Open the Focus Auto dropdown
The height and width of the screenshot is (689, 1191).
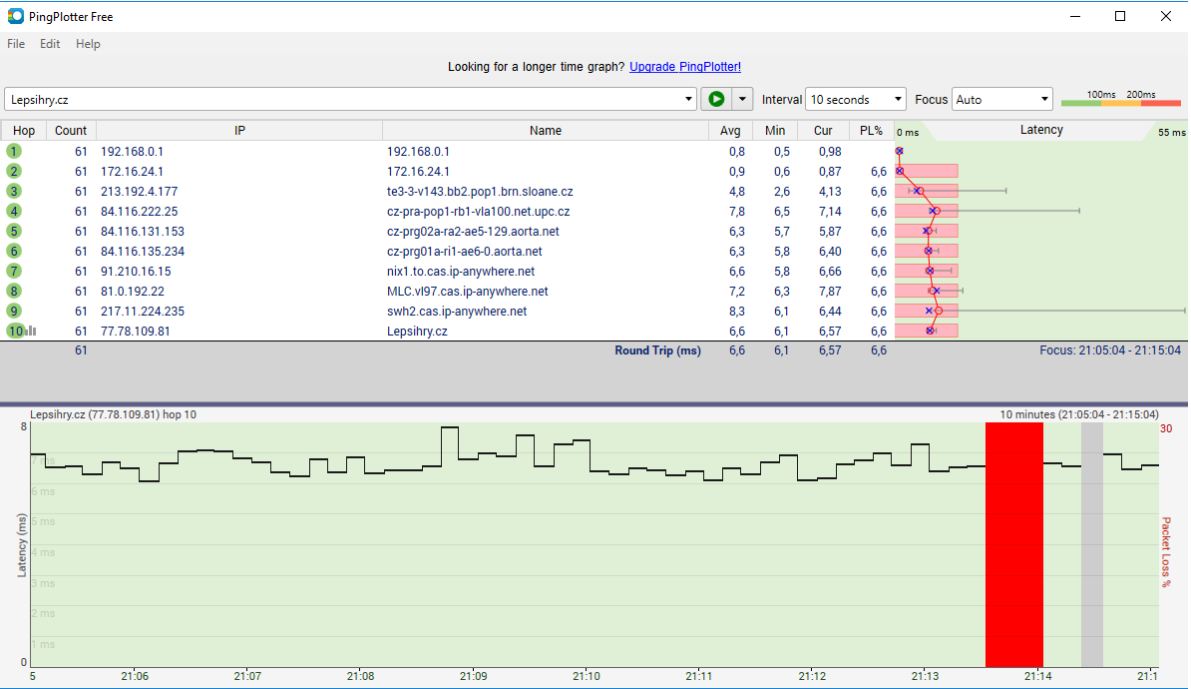(1002, 100)
